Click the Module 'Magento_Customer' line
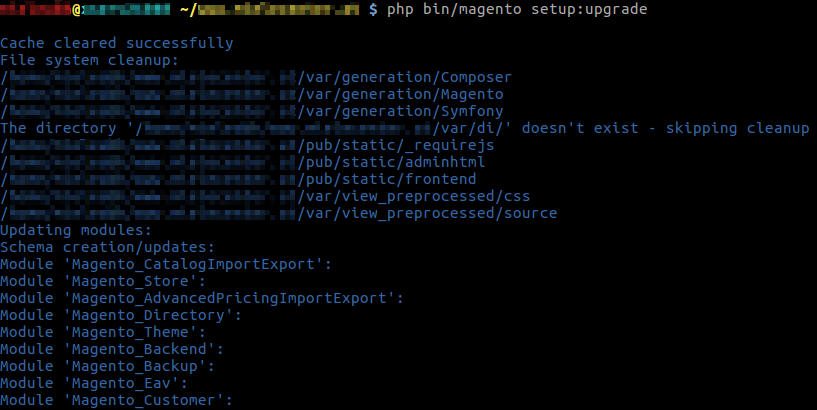817x410 pixels. click(x=116, y=400)
